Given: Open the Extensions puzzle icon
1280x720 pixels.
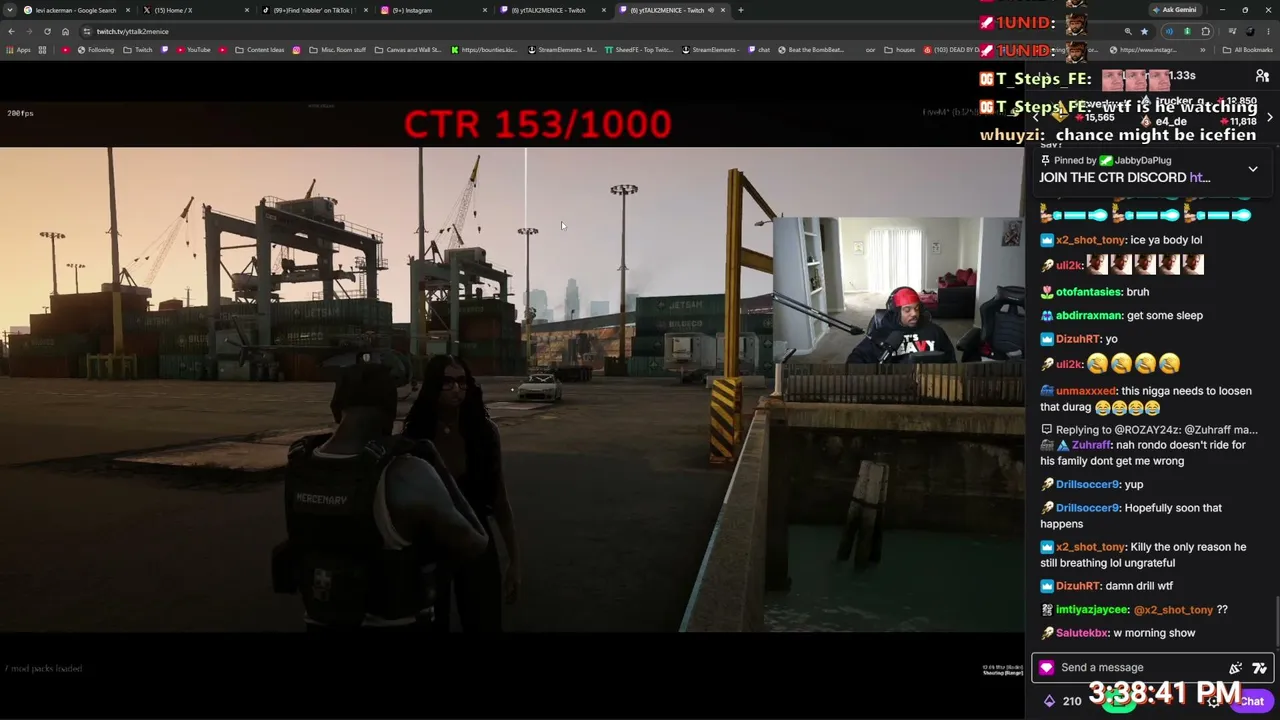Looking at the screenshot, I should pos(1205,31).
